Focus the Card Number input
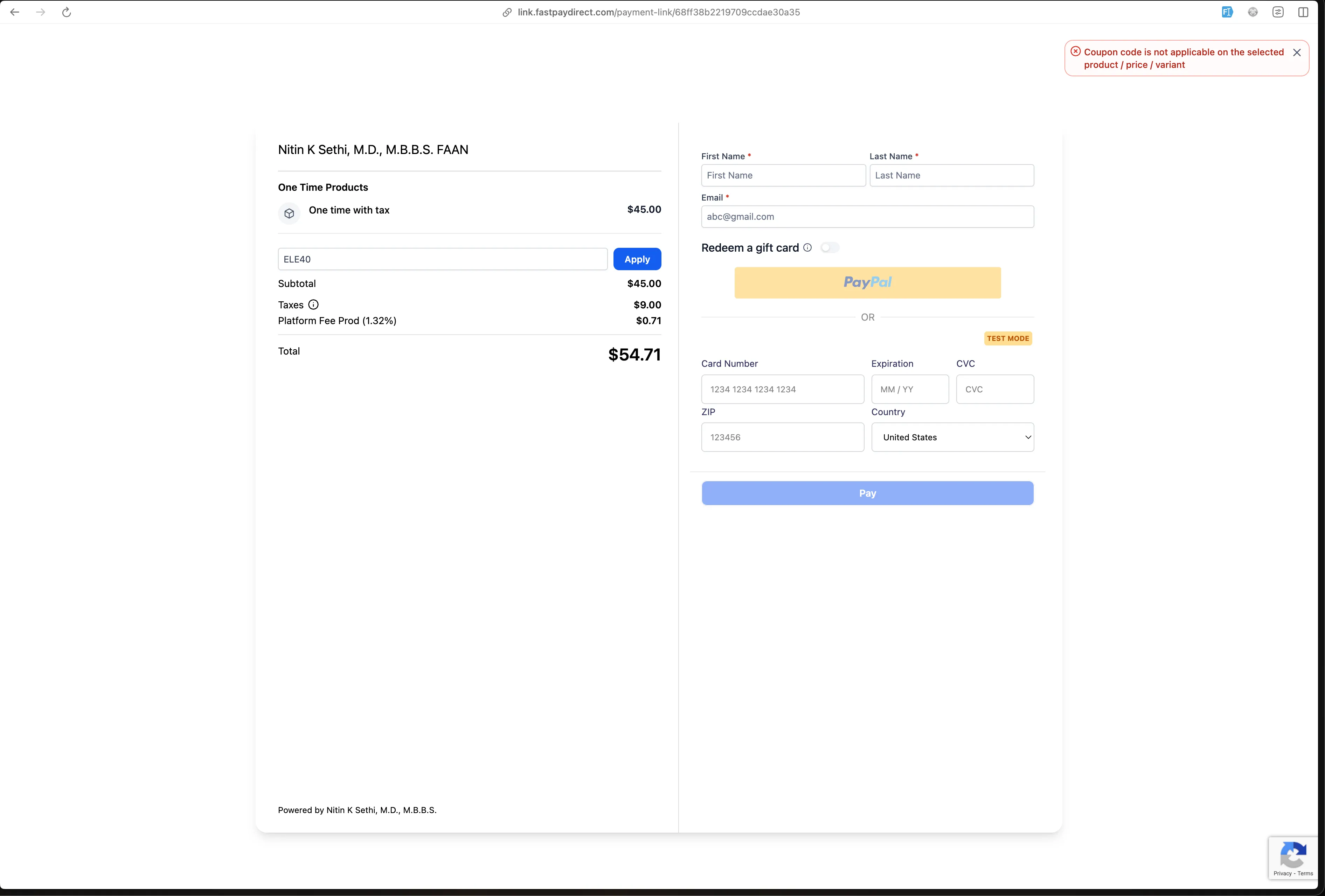 coord(782,389)
